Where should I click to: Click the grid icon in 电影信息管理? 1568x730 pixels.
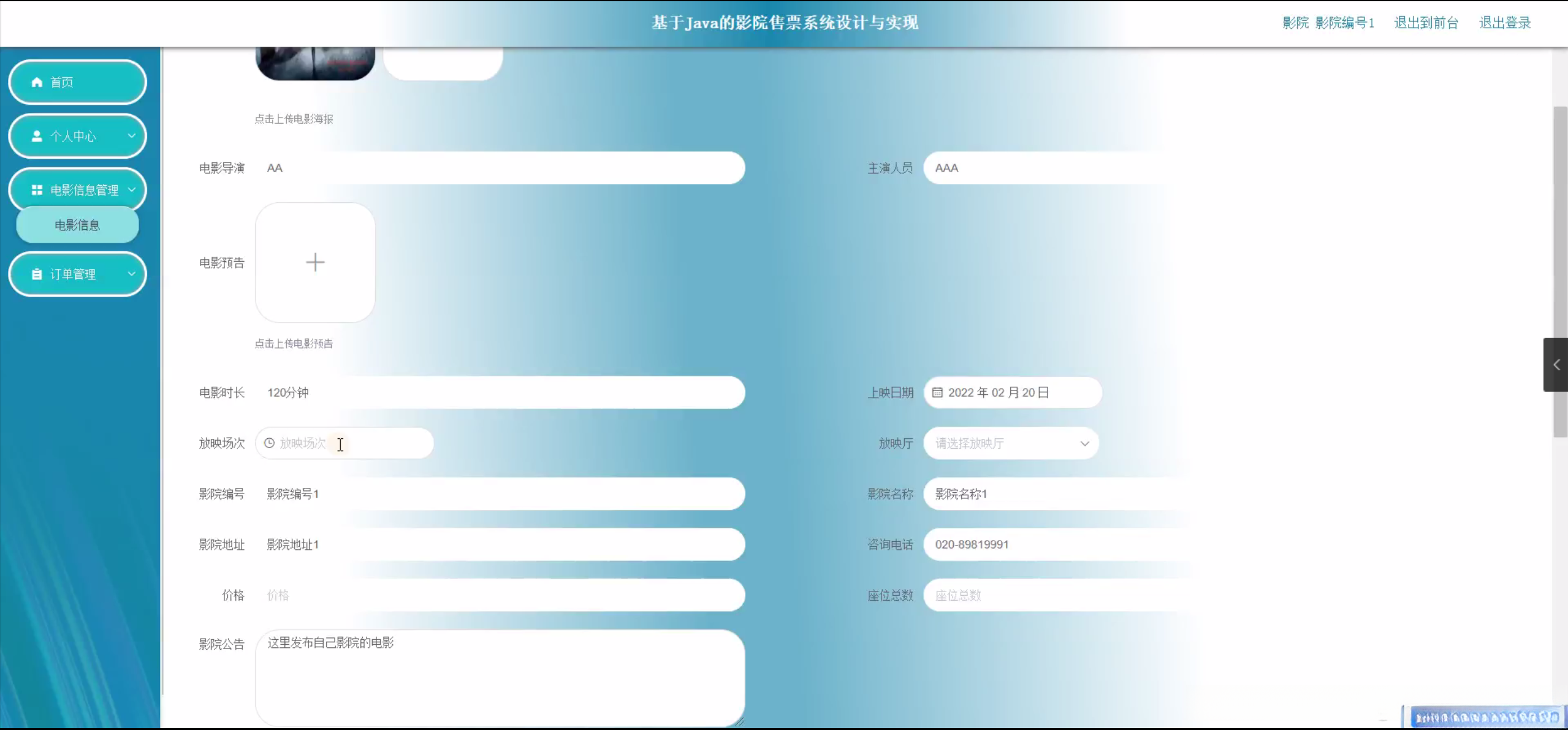point(37,190)
